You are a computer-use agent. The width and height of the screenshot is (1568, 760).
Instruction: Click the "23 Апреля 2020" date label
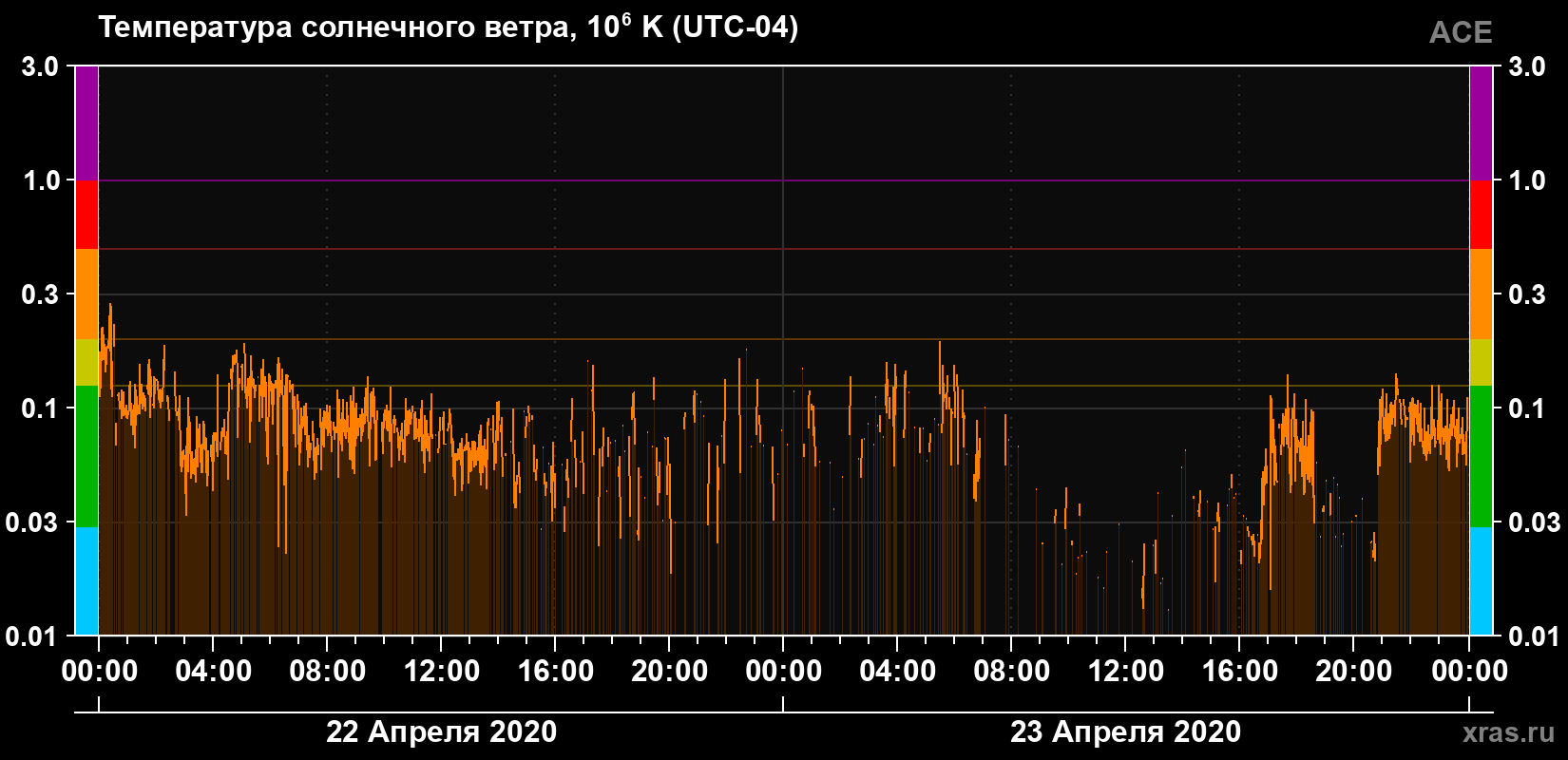pyautogui.click(x=1125, y=731)
